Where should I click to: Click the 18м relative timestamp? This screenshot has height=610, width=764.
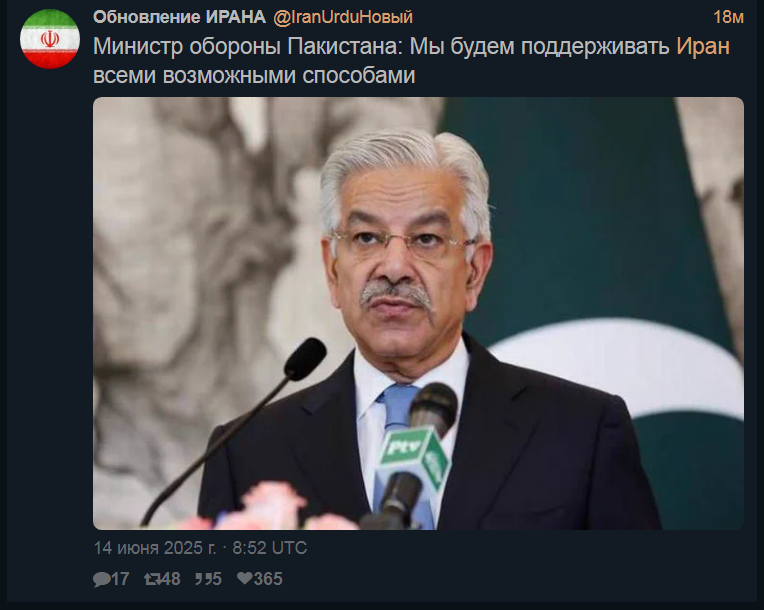[728, 17]
